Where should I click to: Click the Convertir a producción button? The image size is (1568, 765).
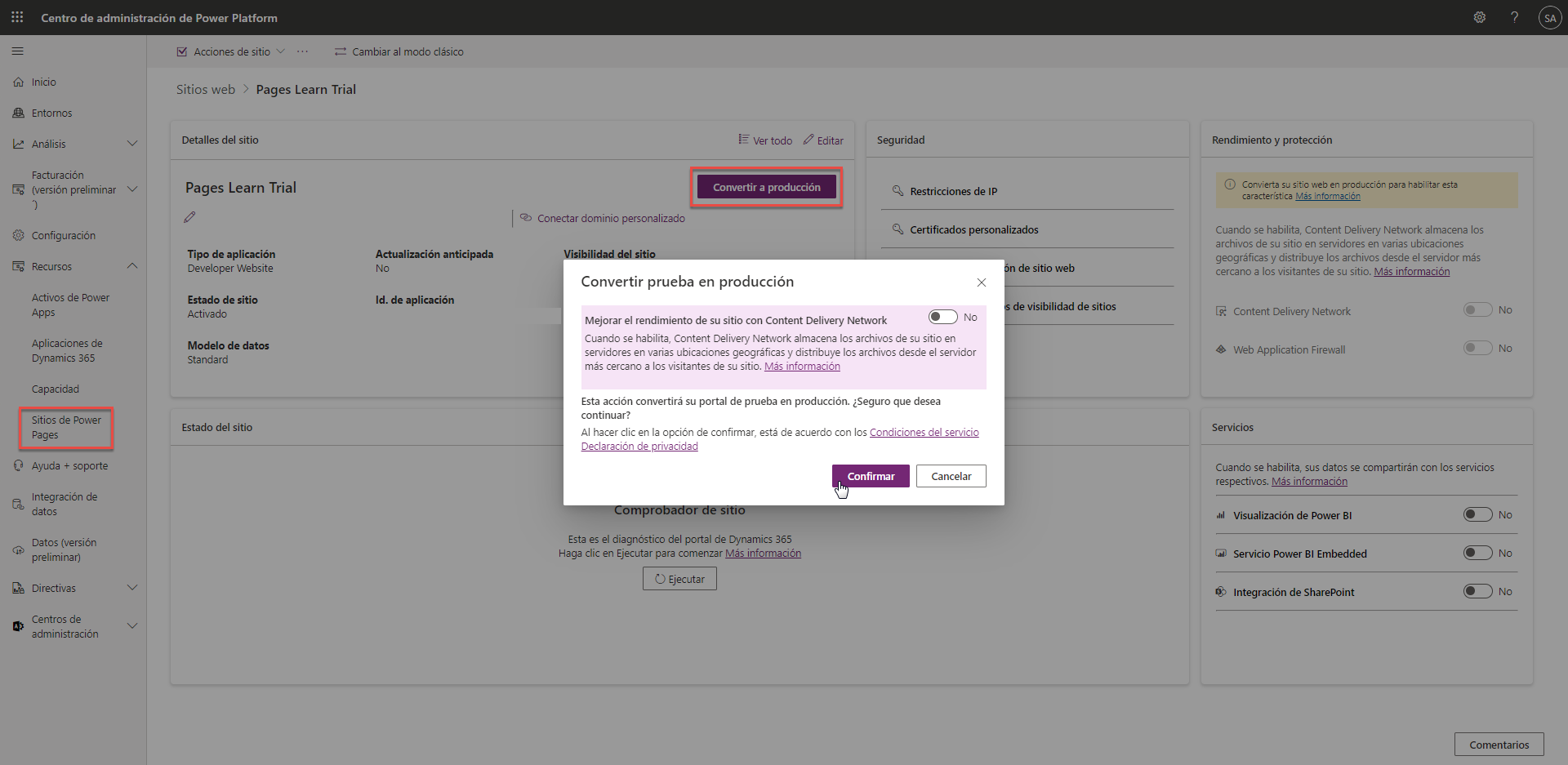767,188
